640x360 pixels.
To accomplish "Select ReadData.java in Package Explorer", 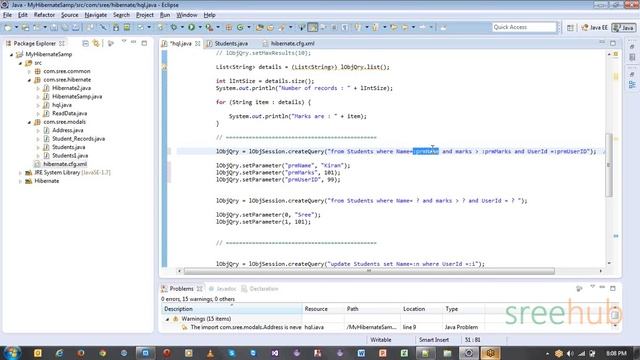I will point(69,113).
